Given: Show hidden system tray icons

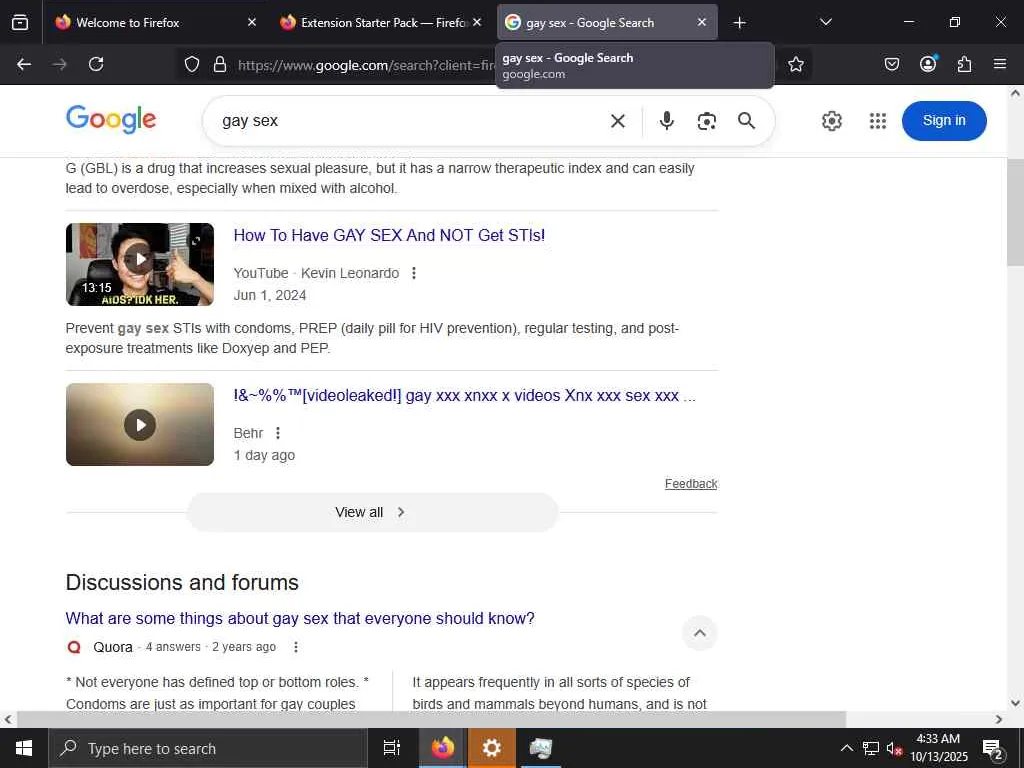Looking at the screenshot, I should click(x=846, y=748).
